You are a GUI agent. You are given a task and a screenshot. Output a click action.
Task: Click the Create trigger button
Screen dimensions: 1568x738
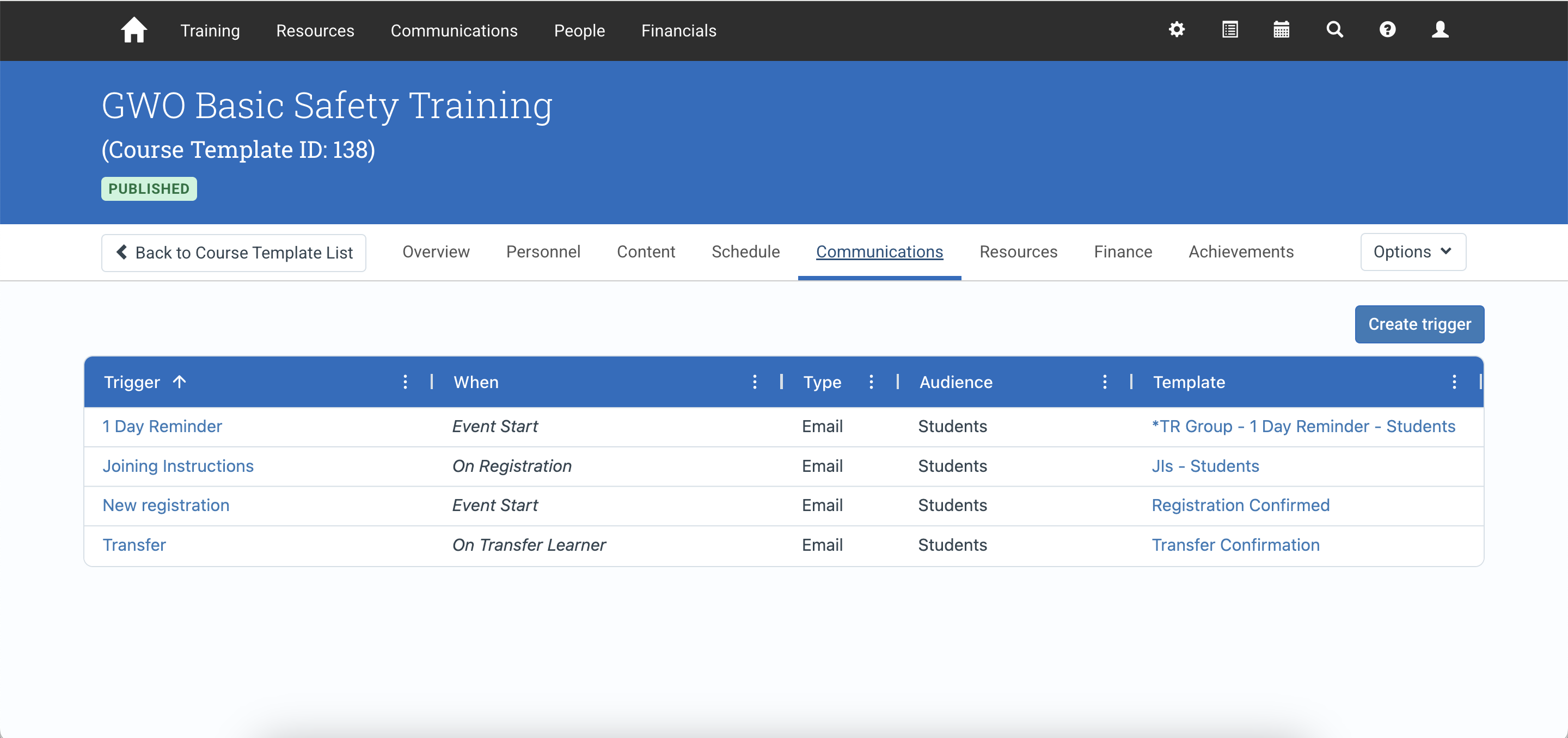click(x=1419, y=324)
